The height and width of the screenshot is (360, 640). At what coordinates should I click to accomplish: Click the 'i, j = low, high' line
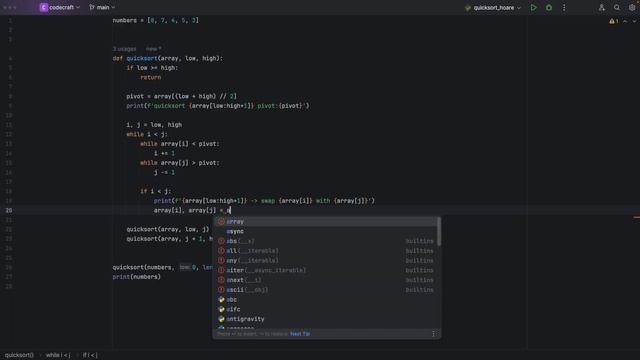pyautogui.click(x=154, y=125)
